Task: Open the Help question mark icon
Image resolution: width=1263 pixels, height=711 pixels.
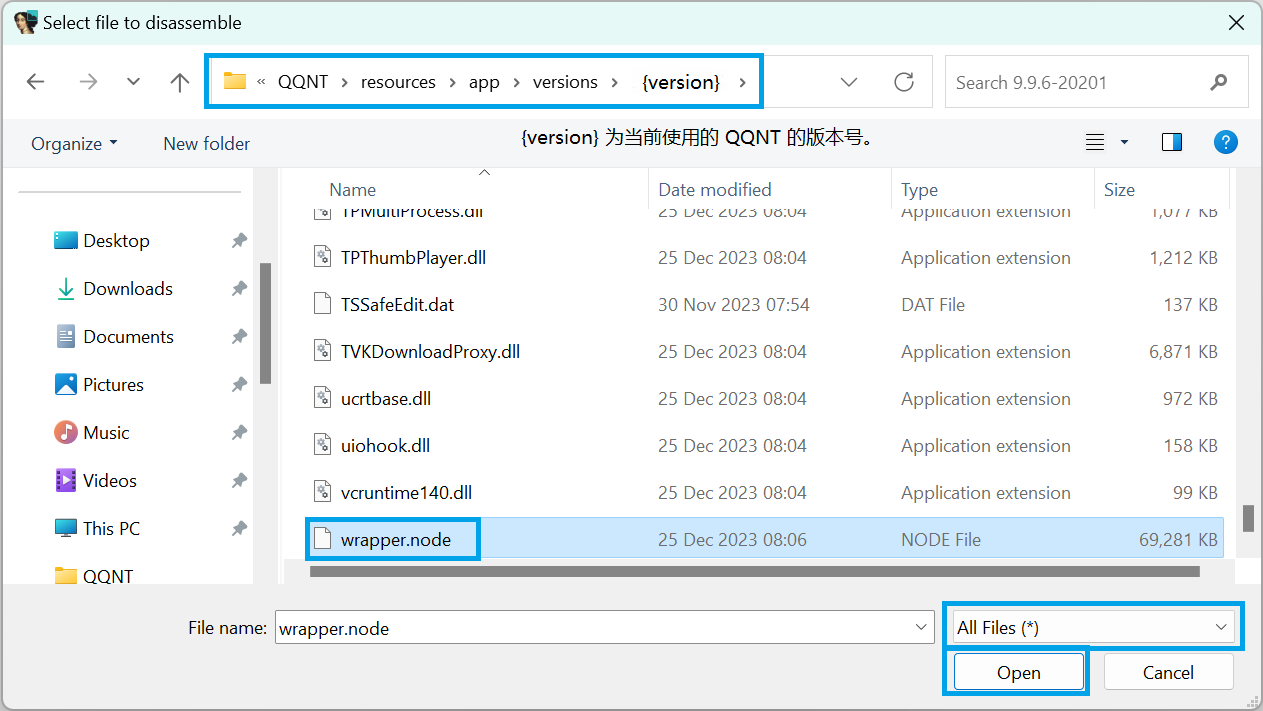Action: pyautogui.click(x=1226, y=142)
